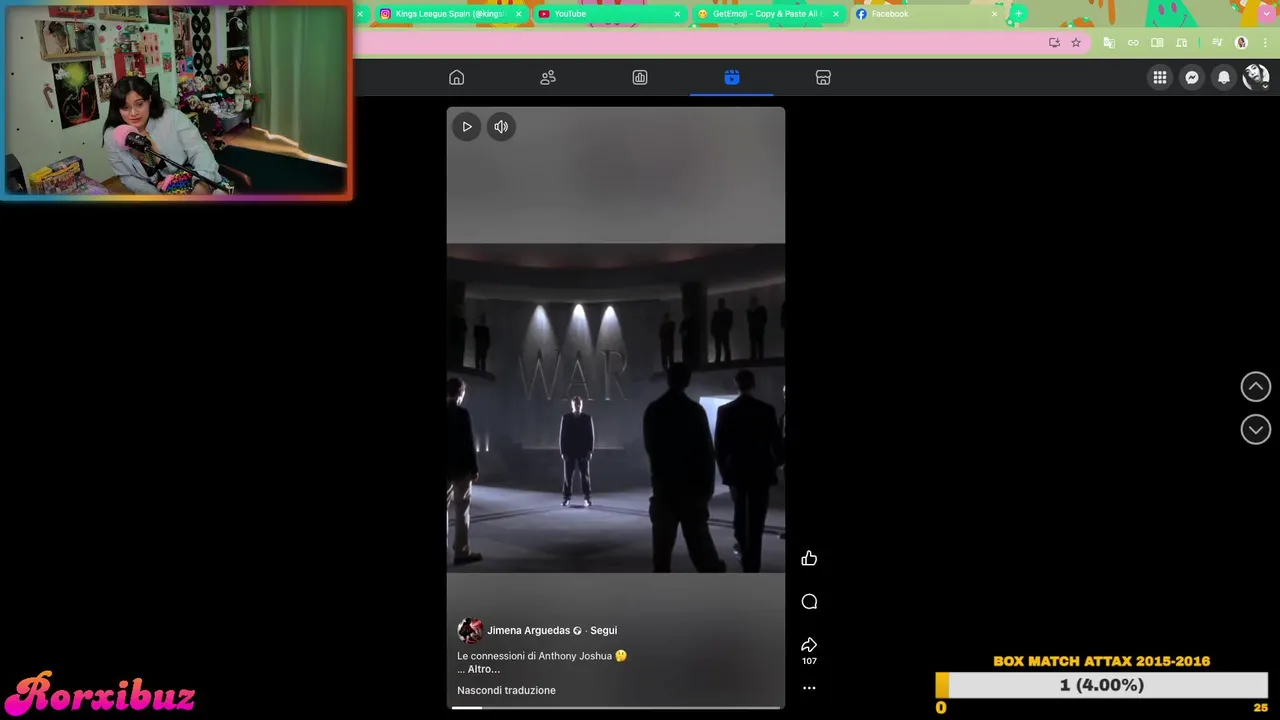Click Nascondi traduzione link
This screenshot has width=1280, height=720.
(x=506, y=691)
